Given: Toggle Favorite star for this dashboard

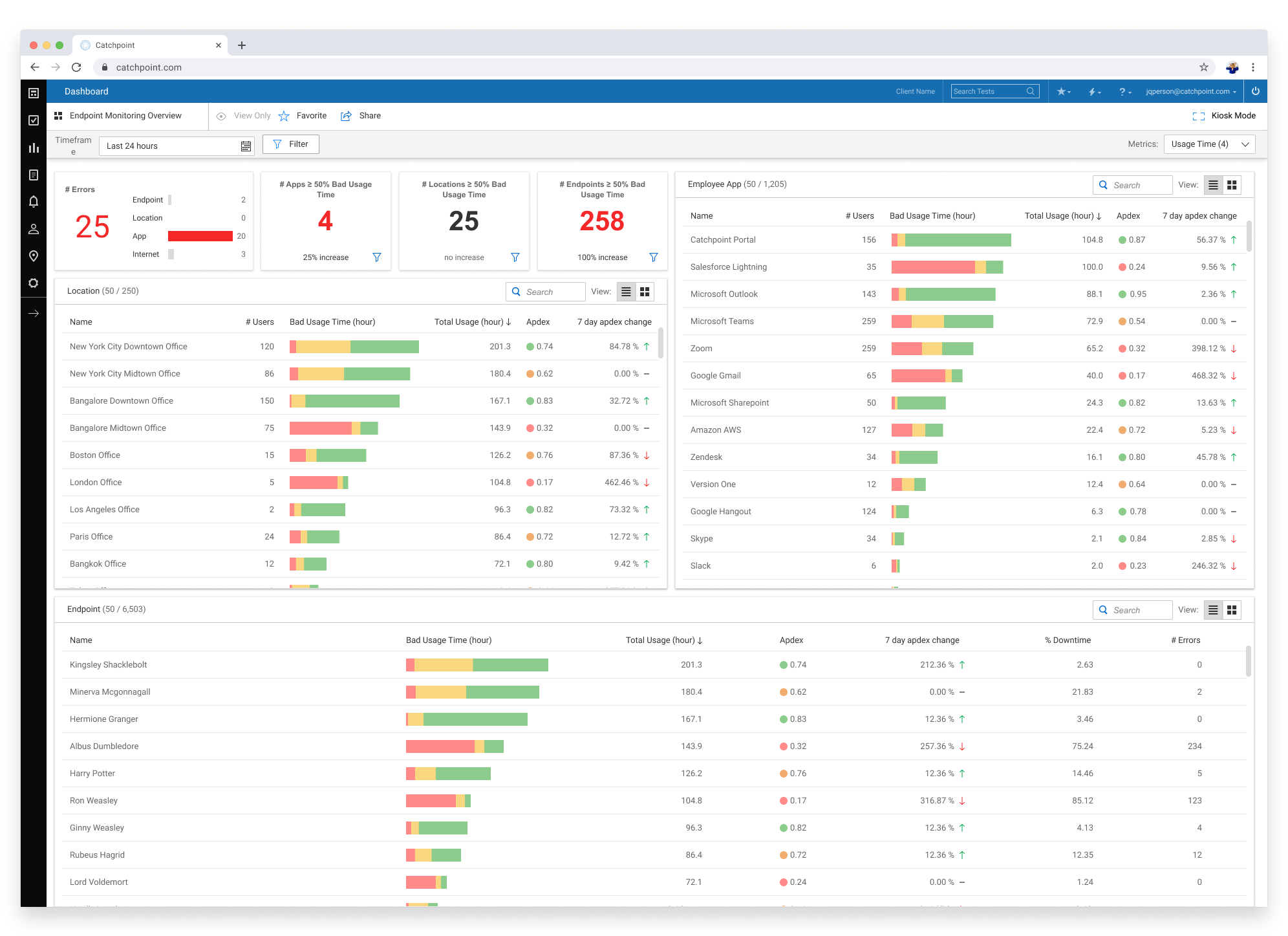Looking at the screenshot, I should click(284, 116).
